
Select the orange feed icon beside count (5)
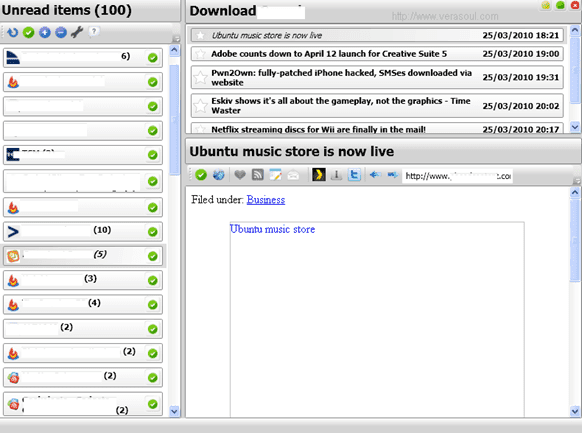click(13, 256)
